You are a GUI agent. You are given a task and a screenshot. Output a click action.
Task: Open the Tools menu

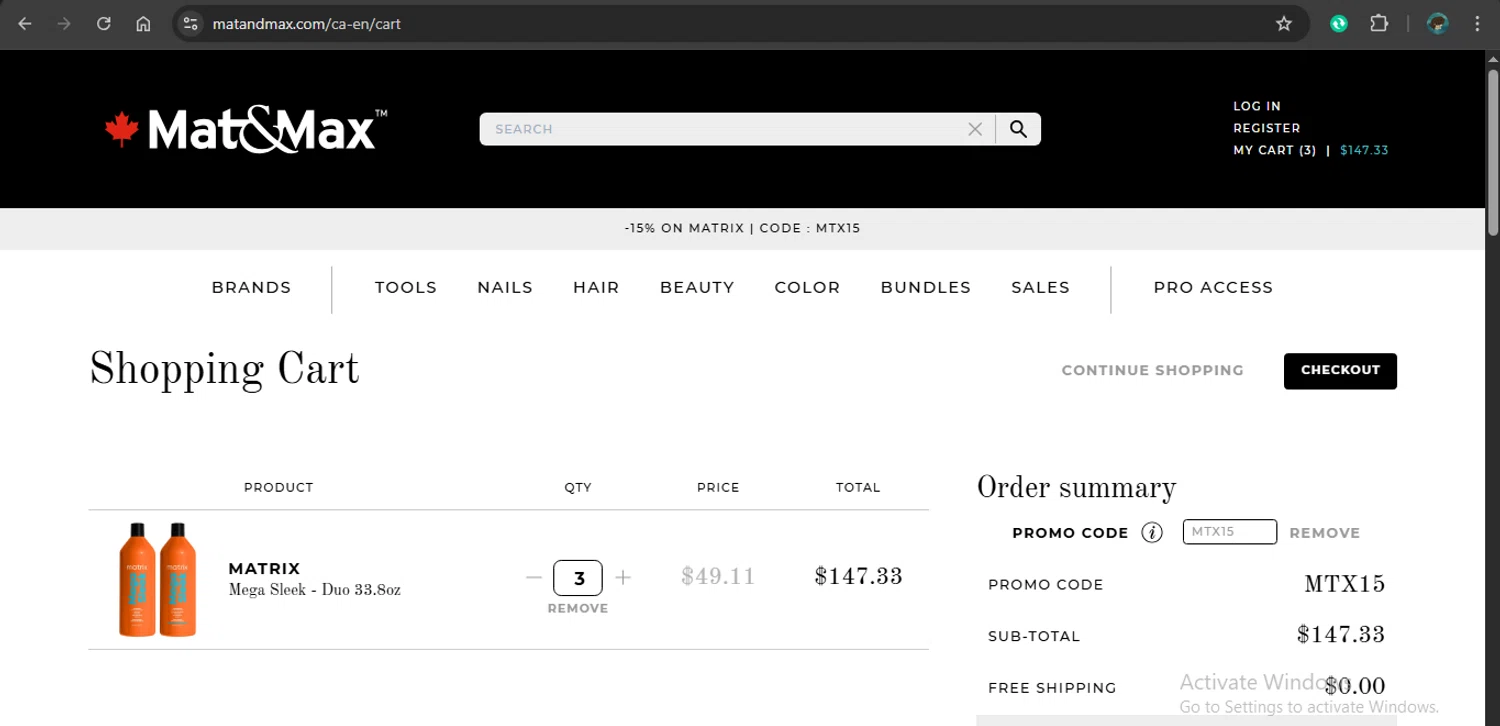click(406, 288)
